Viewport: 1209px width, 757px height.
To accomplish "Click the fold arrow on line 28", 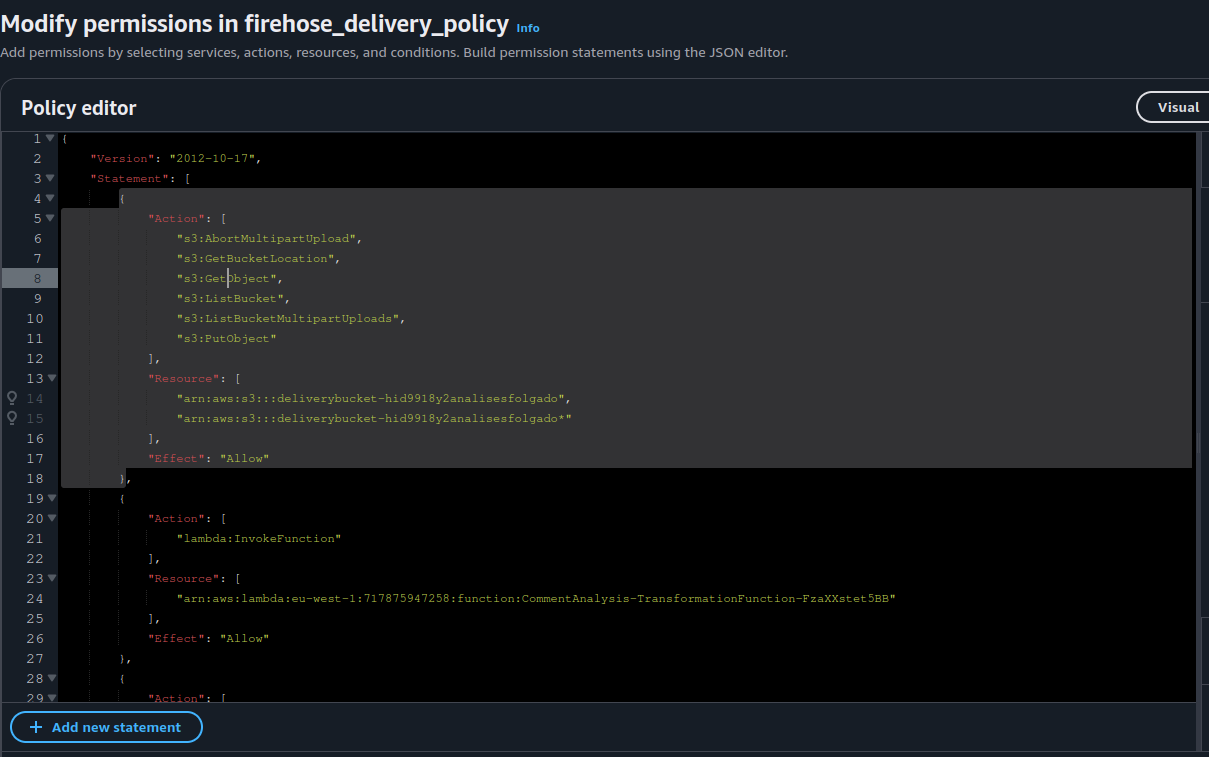I will (x=51, y=678).
